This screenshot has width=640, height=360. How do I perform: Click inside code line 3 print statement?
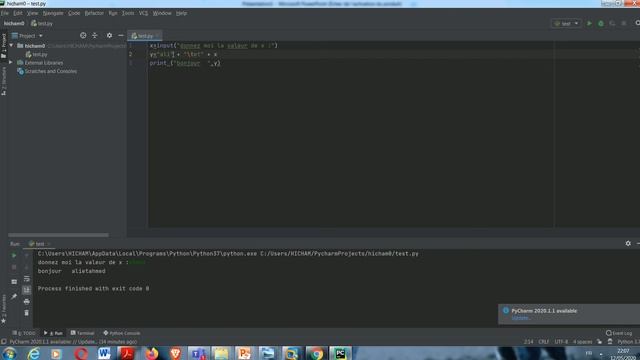[185, 63]
